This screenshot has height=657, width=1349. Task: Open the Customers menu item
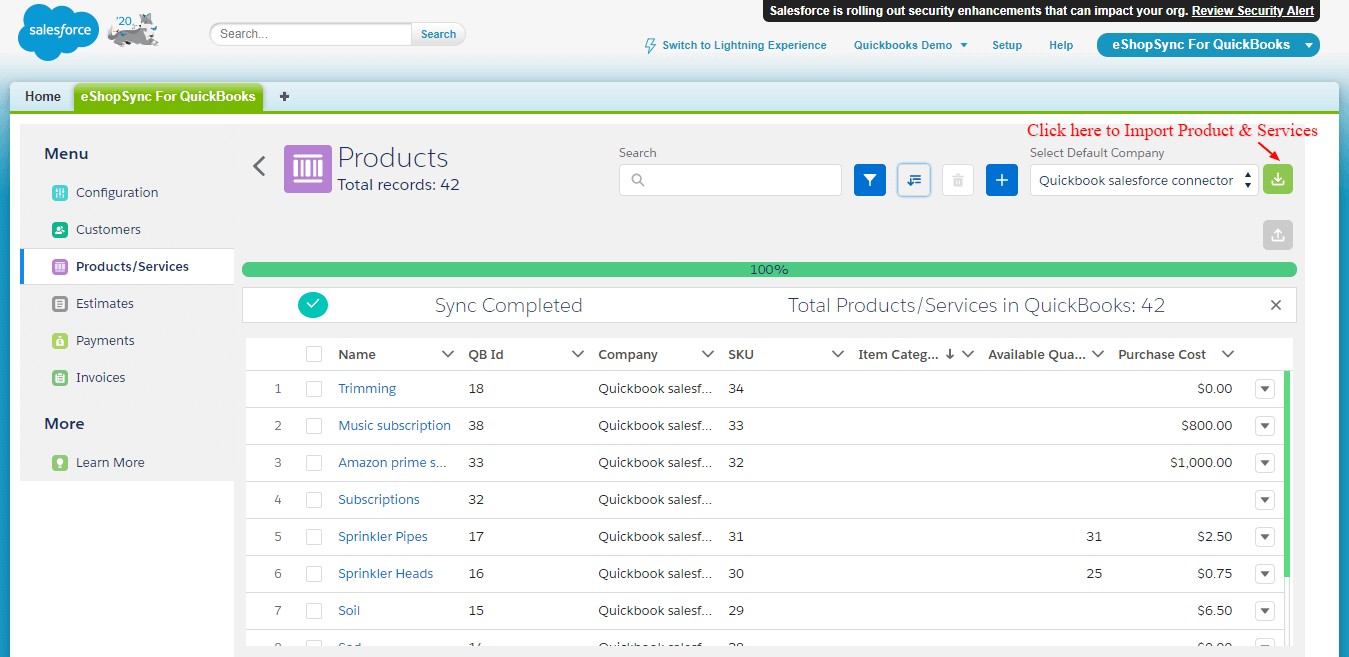click(108, 230)
